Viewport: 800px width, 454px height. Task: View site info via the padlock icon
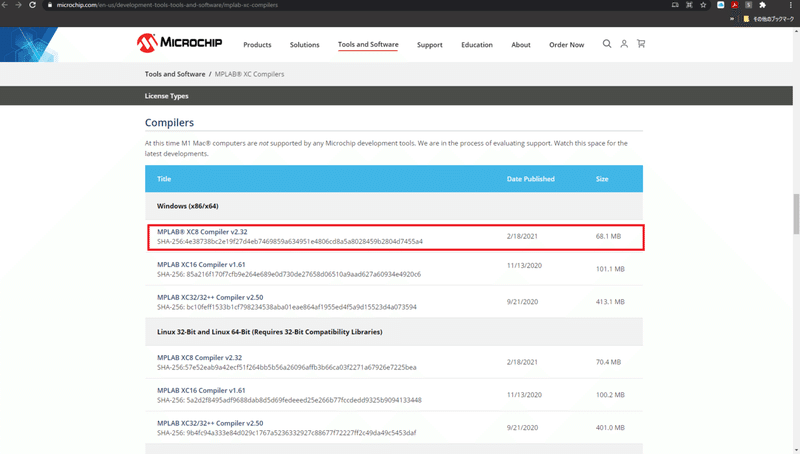49,5
